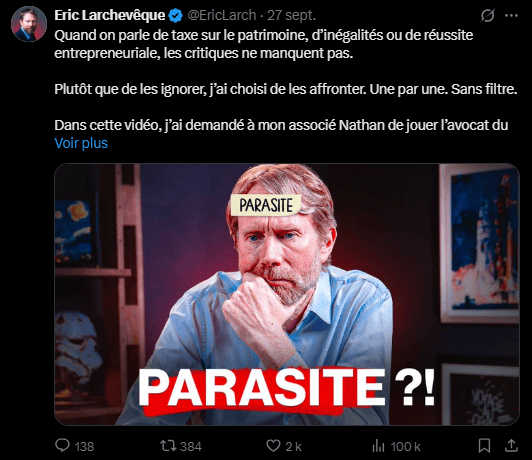Play the PARASITE ?! video thumbnail
Screen dimensions: 532x460
pos(287,294)
